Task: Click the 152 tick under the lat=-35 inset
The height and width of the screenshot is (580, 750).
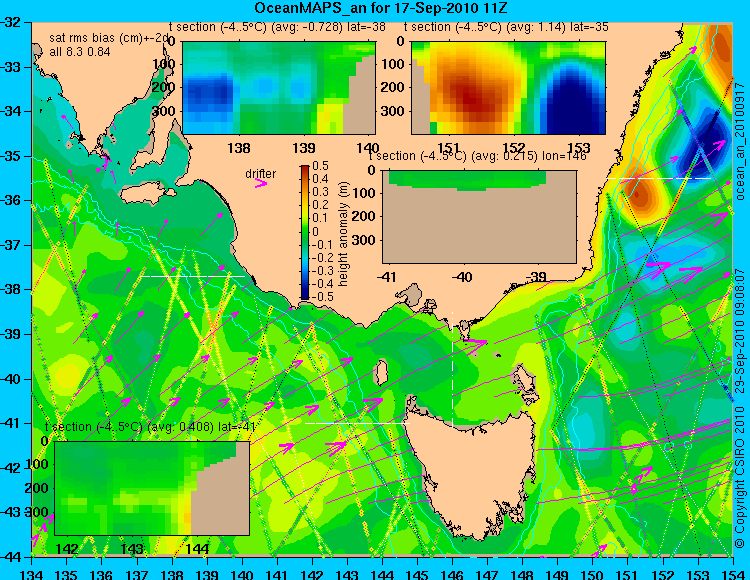Action: point(514,148)
